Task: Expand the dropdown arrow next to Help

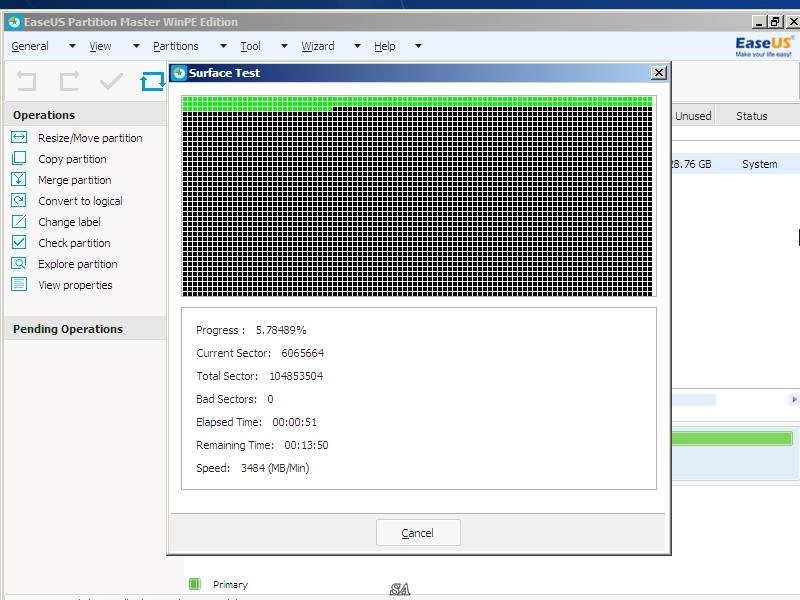Action: (418, 46)
